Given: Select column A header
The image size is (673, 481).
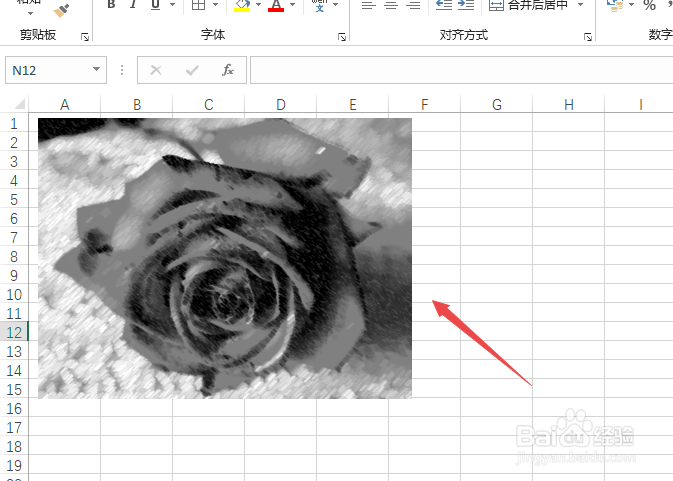Looking at the screenshot, I should coord(64,104).
